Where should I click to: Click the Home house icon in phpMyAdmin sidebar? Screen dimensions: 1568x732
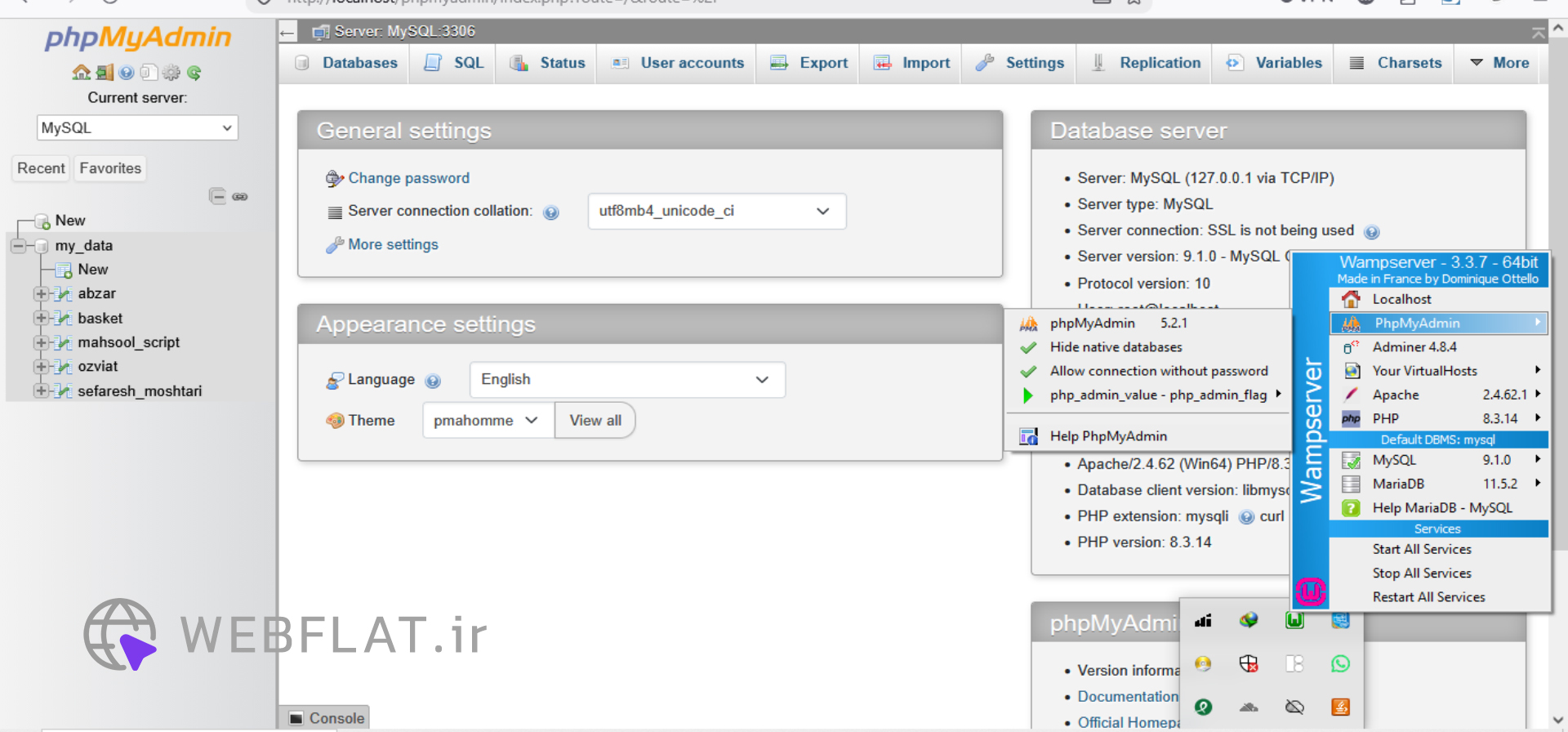point(81,73)
